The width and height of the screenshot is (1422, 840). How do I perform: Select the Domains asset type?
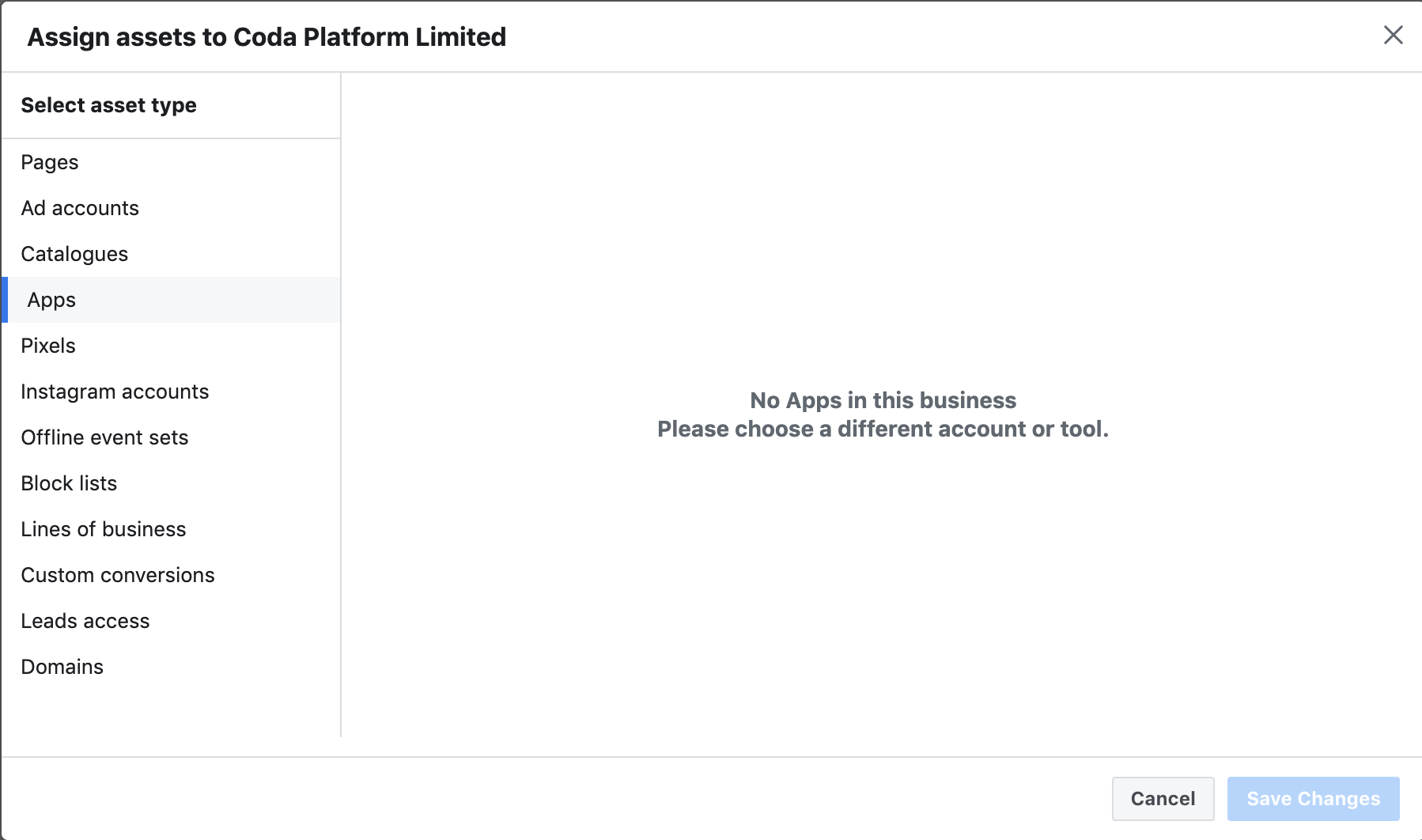[x=171, y=667]
